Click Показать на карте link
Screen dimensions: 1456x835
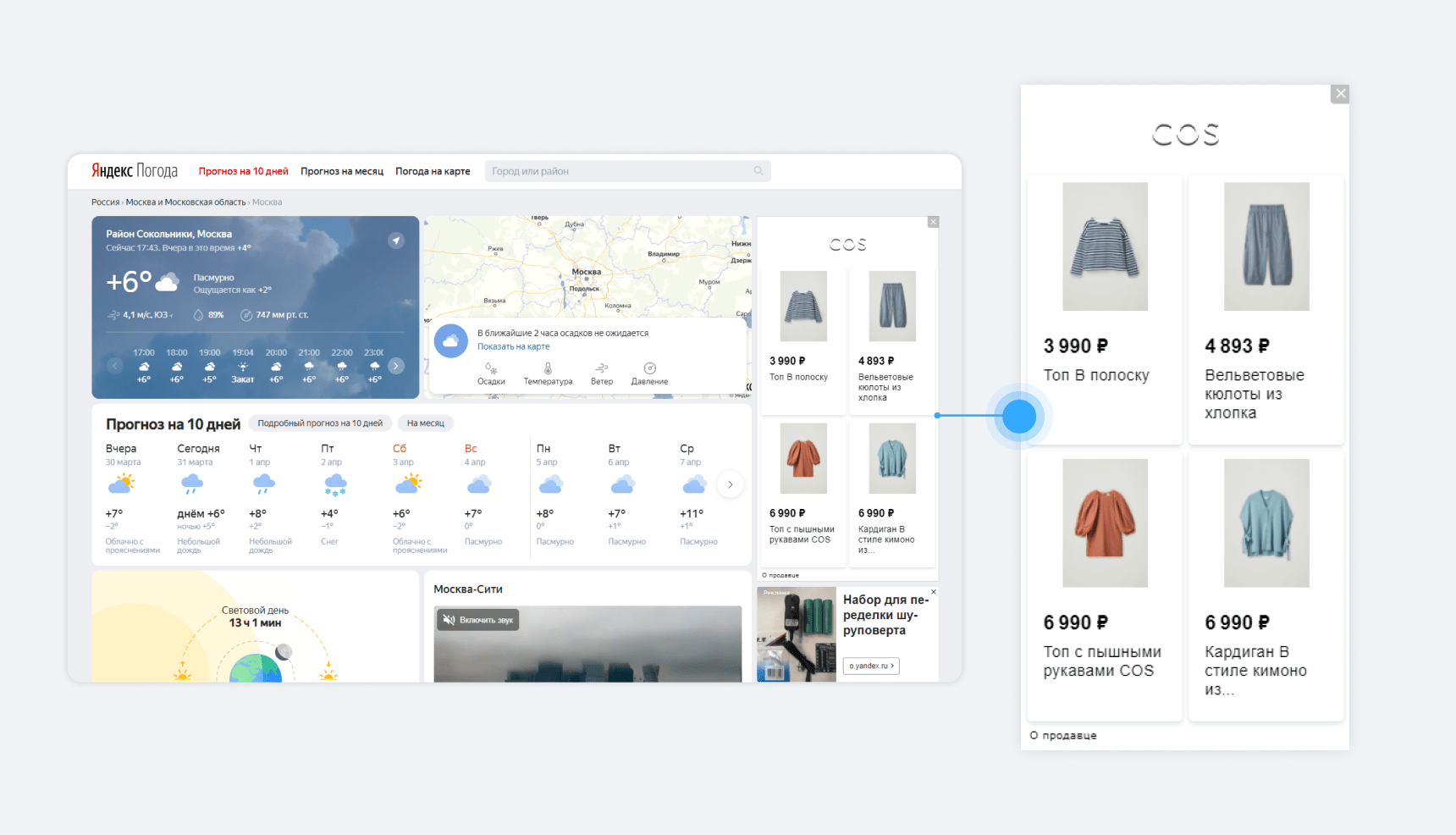513,346
